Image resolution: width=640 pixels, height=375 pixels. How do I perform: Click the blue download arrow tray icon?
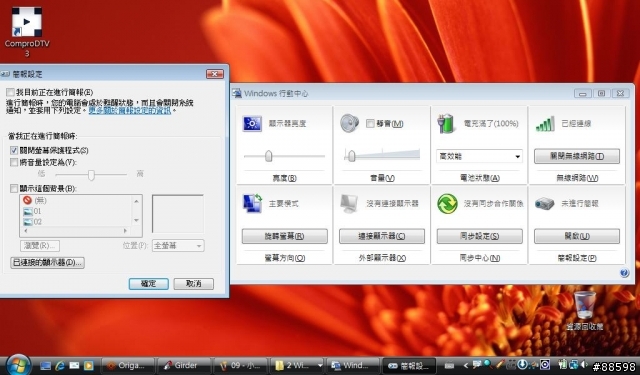point(522,364)
